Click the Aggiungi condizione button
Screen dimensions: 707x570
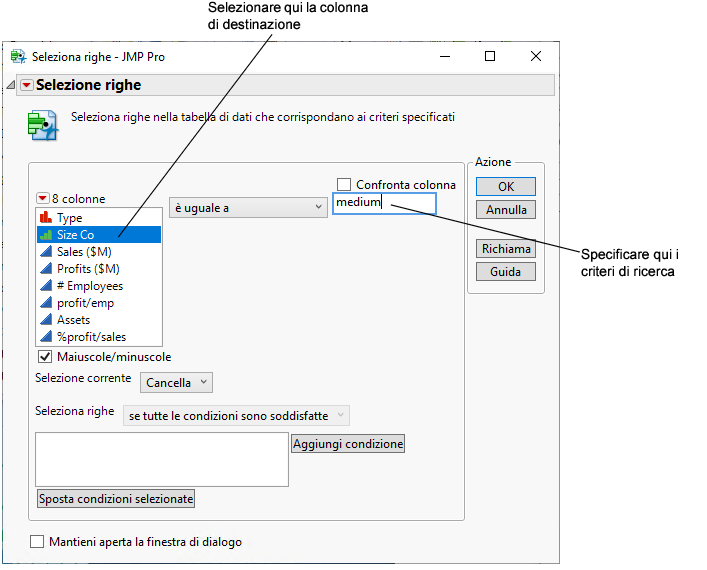[348, 444]
